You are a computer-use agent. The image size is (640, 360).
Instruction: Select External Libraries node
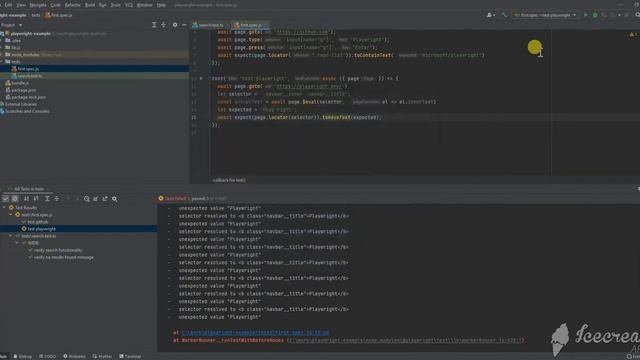click(x=20, y=104)
